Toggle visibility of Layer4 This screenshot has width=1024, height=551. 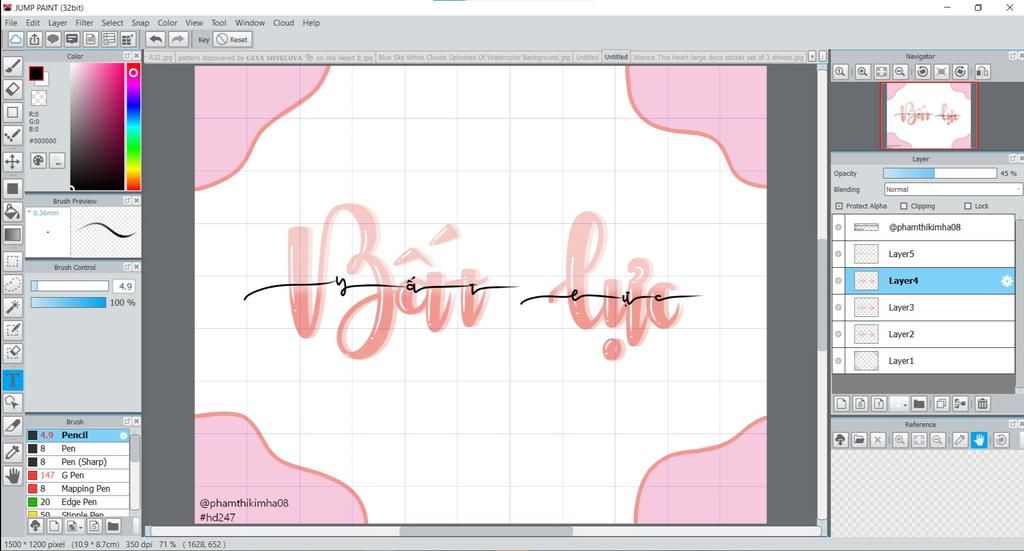[x=838, y=281]
